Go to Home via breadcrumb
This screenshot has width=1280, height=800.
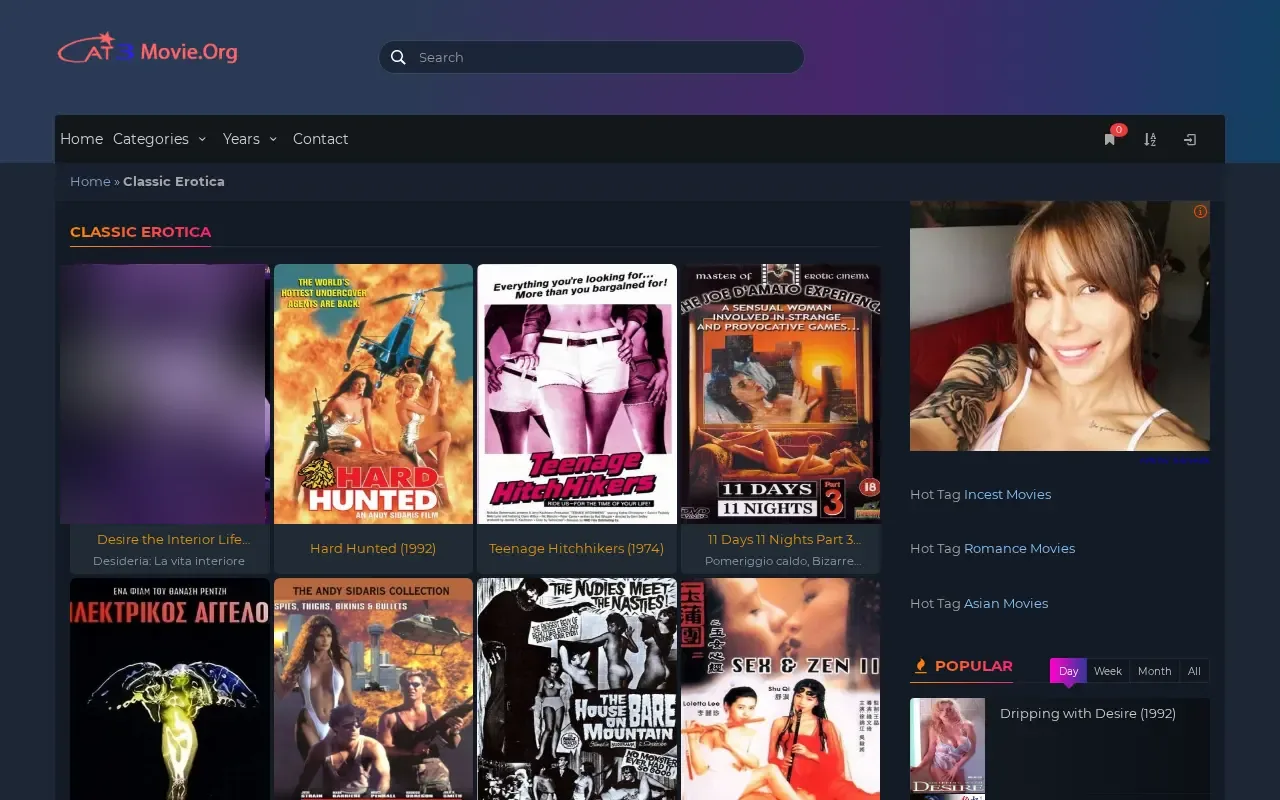(90, 181)
